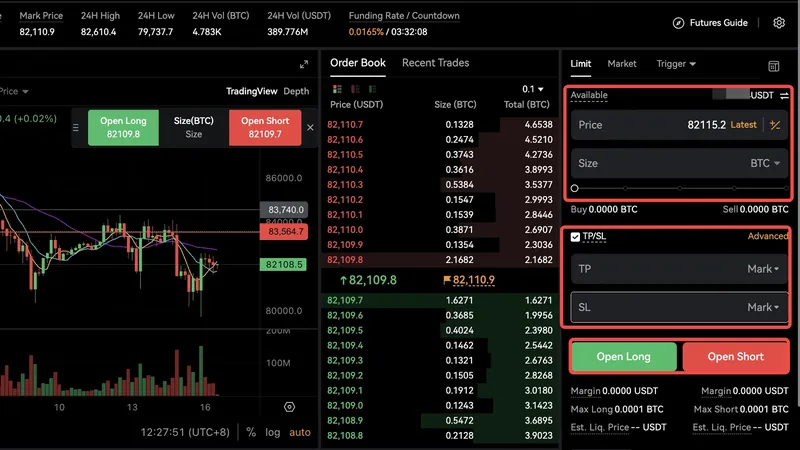This screenshot has height=450, width=800.
Task: Open the Futures Guide compass icon
Action: pos(678,23)
